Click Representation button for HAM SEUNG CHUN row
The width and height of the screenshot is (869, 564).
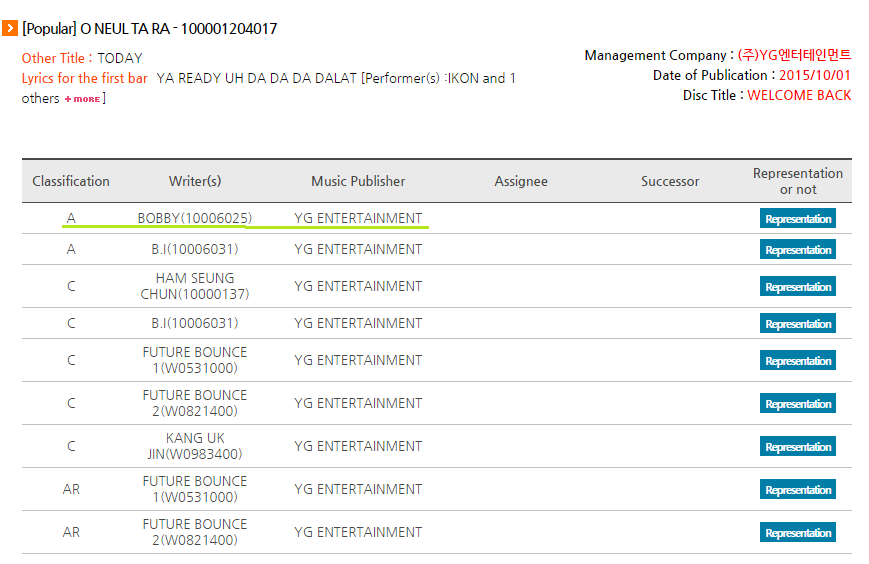[798, 286]
